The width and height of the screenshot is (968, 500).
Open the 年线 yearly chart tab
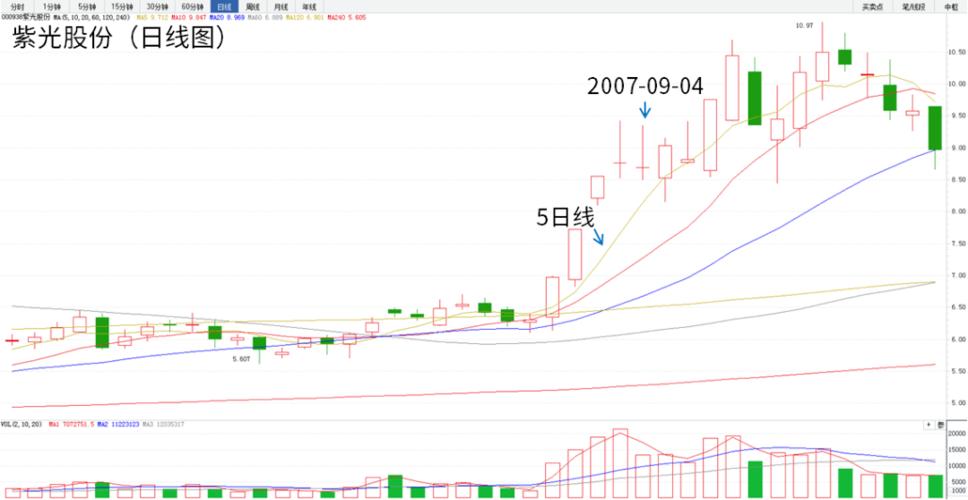pyautogui.click(x=309, y=6)
